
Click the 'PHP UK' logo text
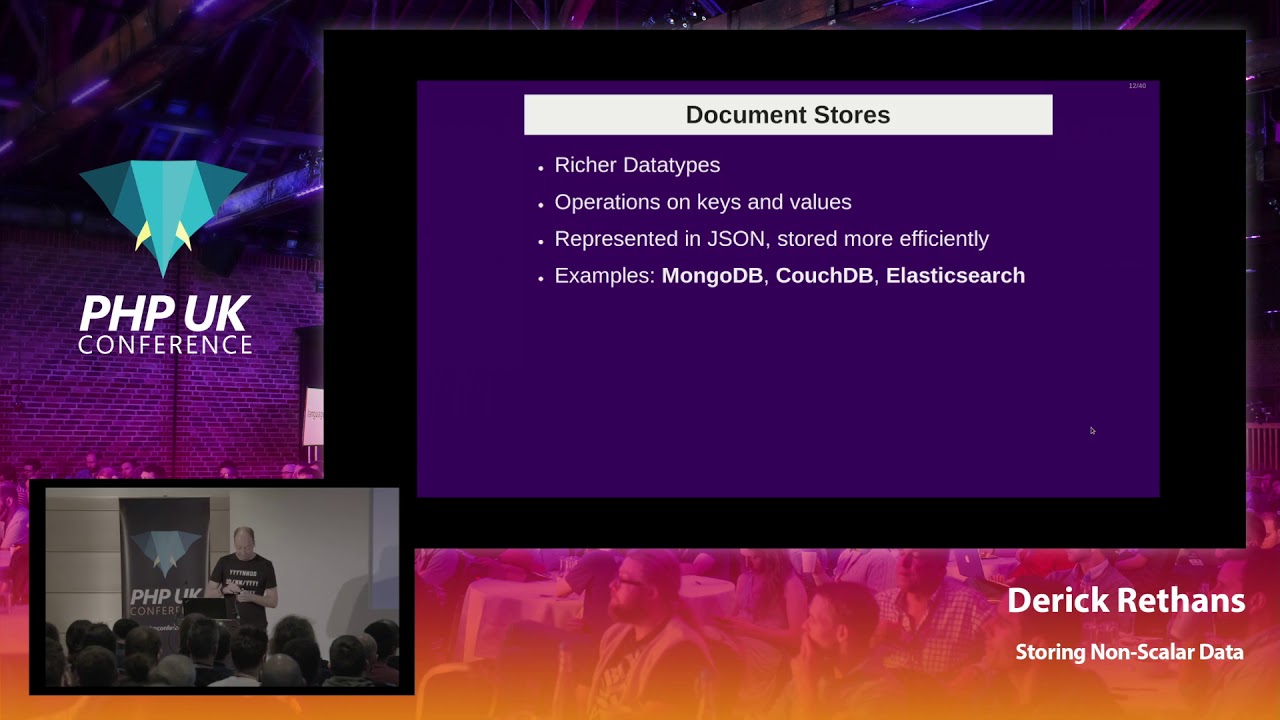coord(165,314)
